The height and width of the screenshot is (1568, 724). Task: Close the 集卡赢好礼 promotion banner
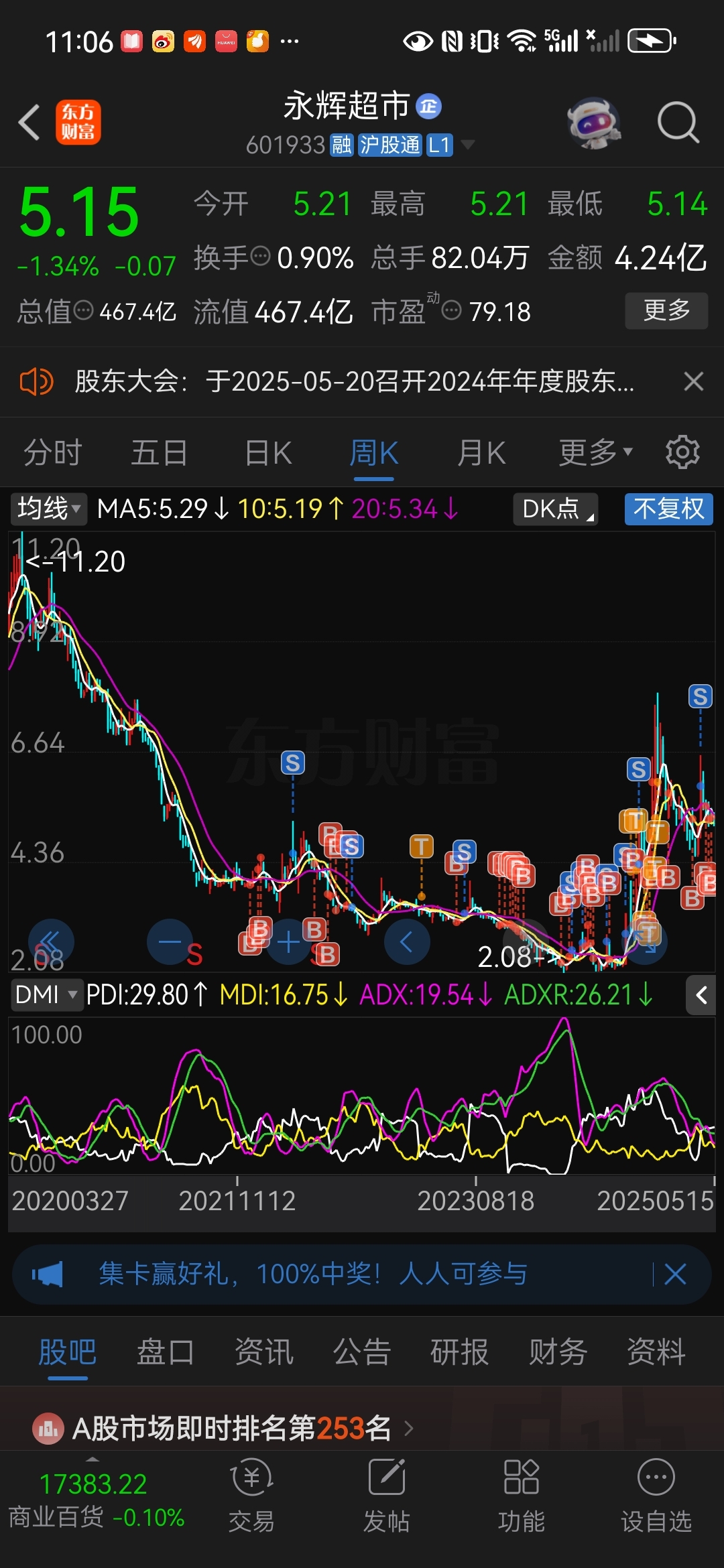675,1275
